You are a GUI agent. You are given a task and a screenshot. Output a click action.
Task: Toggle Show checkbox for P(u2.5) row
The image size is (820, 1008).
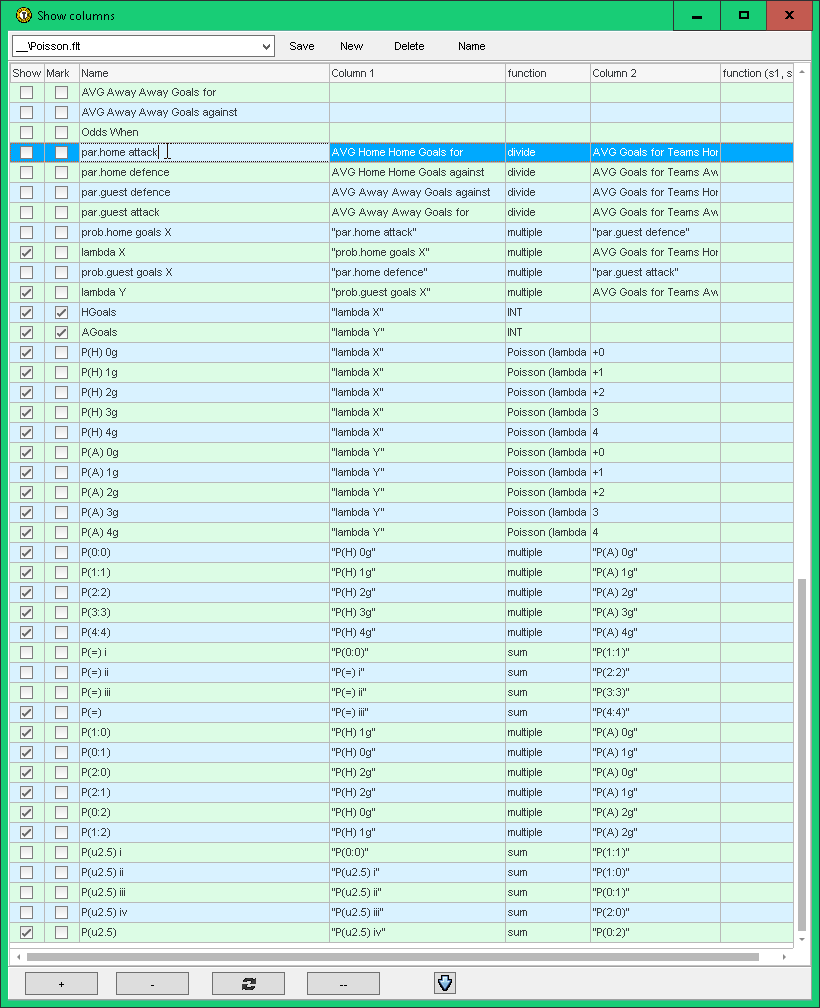pos(27,932)
